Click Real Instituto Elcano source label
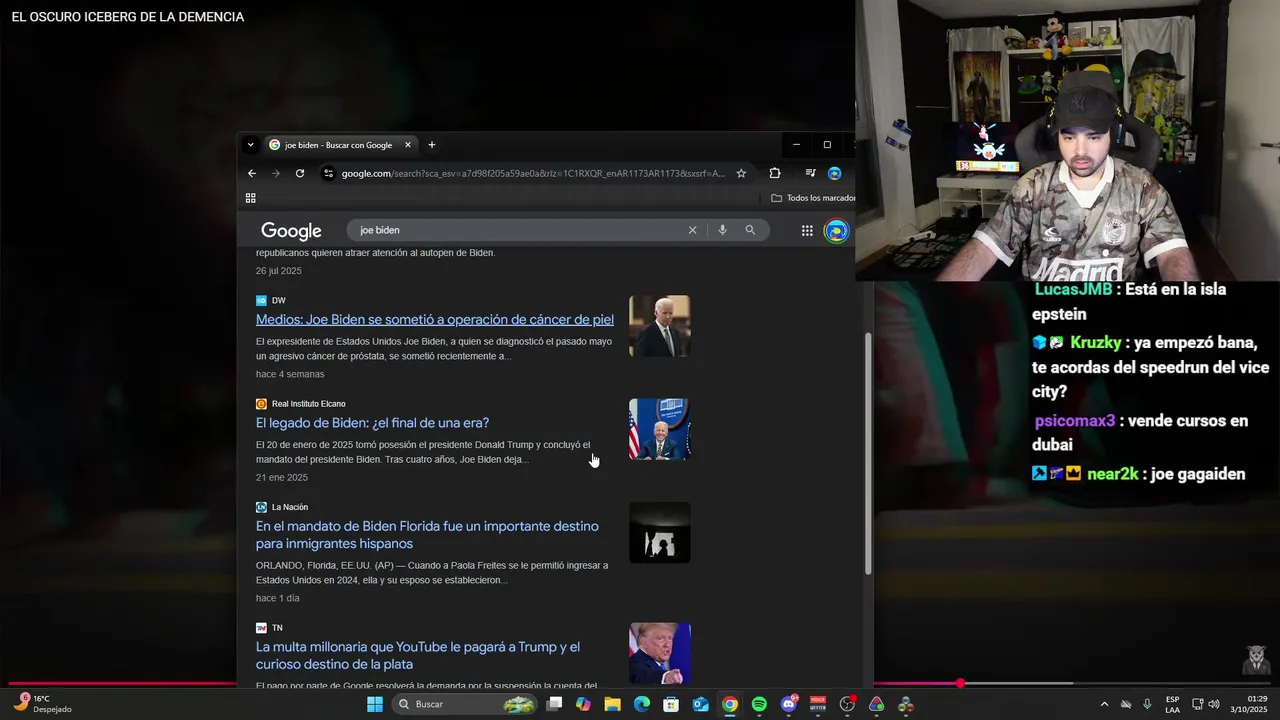Image resolution: width=1280 pixels, height=720 pixels. pyautogui.click(x=309, y=404)
